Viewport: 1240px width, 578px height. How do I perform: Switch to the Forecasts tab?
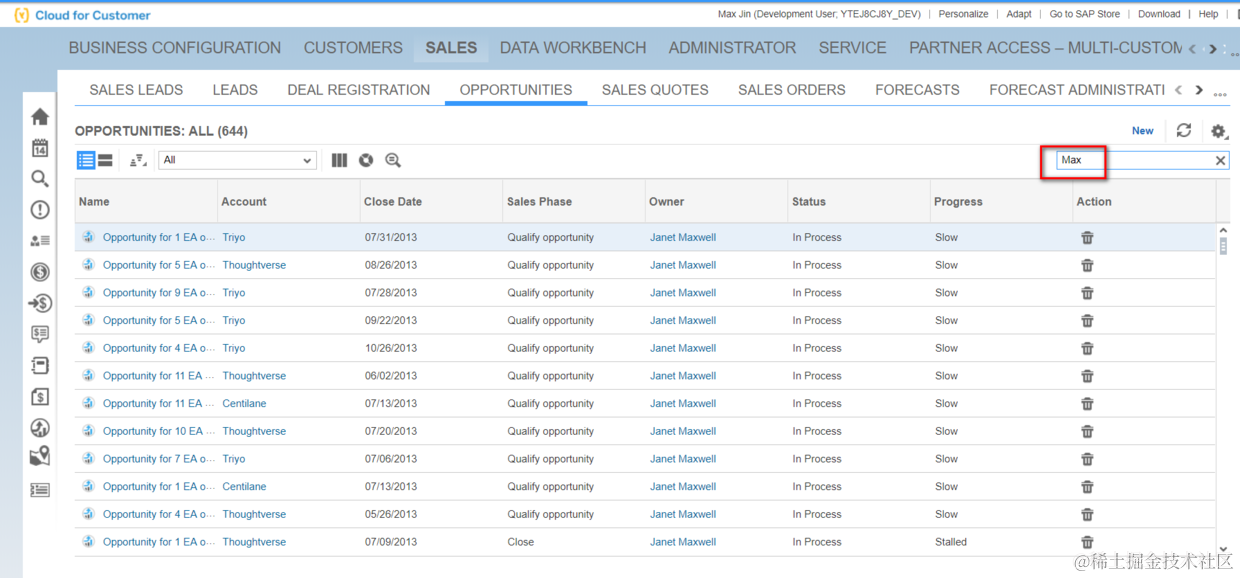pyautogui.click(x=917, y=90)
